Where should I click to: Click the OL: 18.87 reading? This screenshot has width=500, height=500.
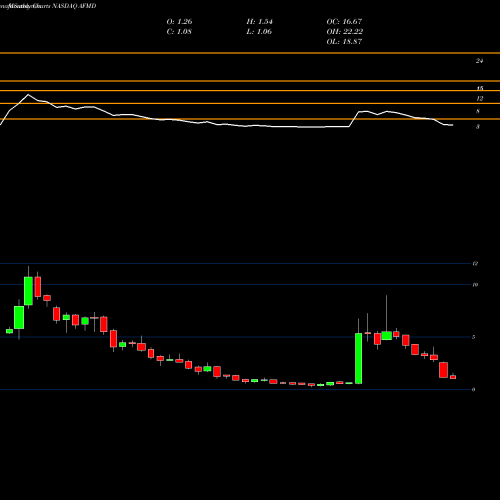point(344,41)
